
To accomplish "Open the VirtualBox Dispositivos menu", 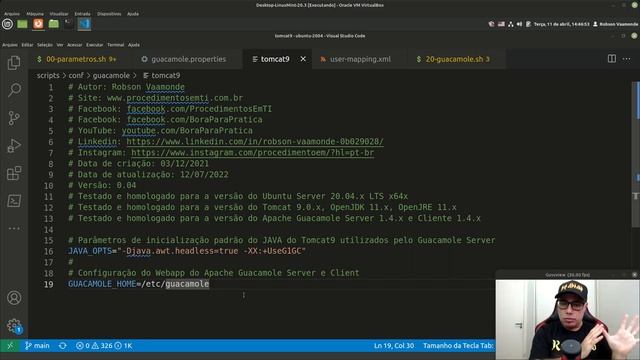I will [109, 14].
